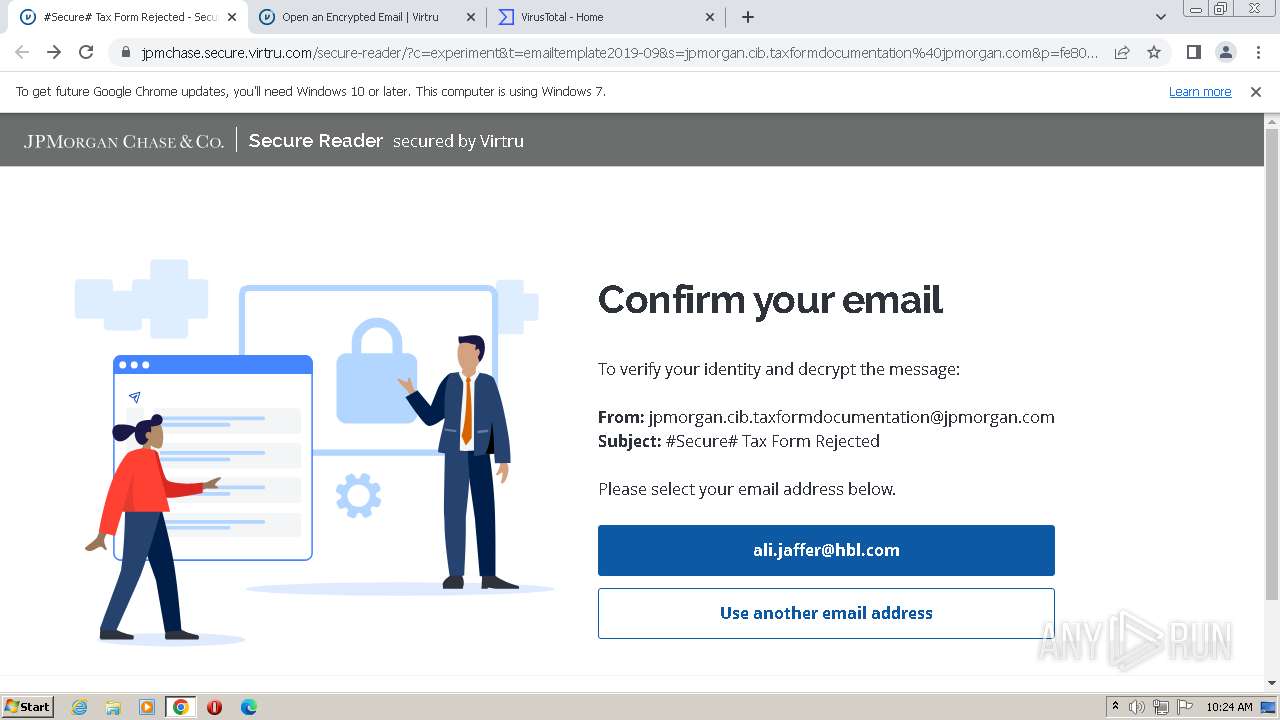Close the 'Open an Encrypted Email' tab
The image size is (1280, 720).
[x=471, y=17]
